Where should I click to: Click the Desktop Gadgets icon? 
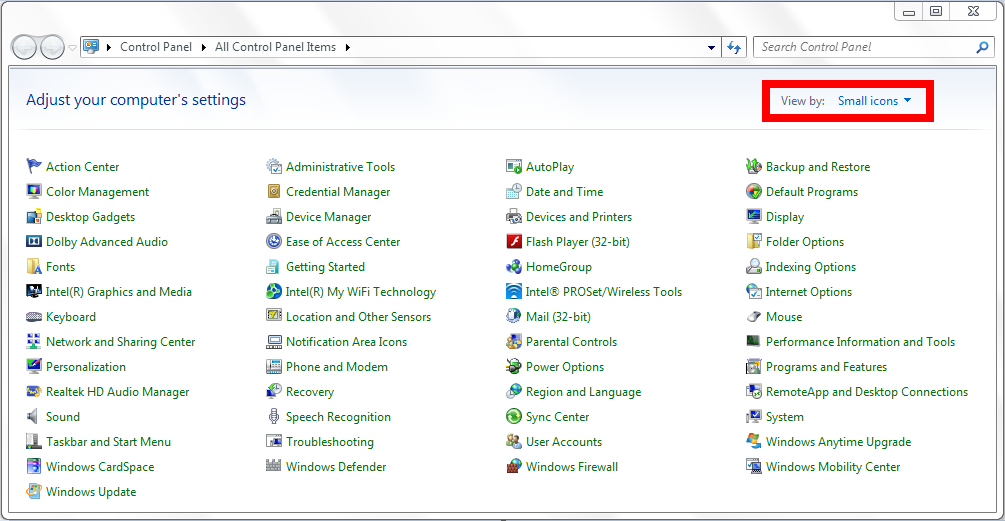point(34,217)
